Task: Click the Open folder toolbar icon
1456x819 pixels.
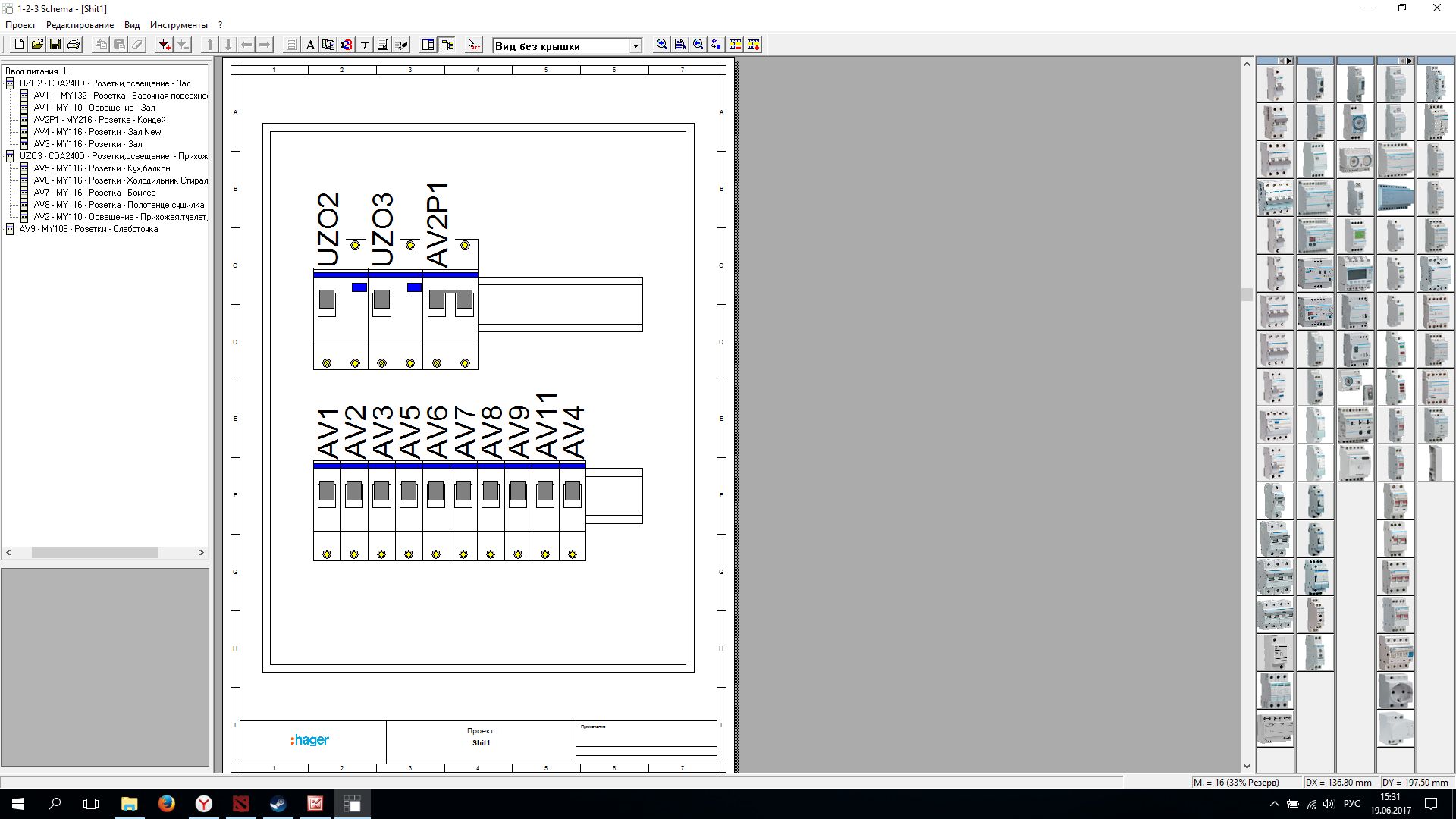Action: coord(37,45)
